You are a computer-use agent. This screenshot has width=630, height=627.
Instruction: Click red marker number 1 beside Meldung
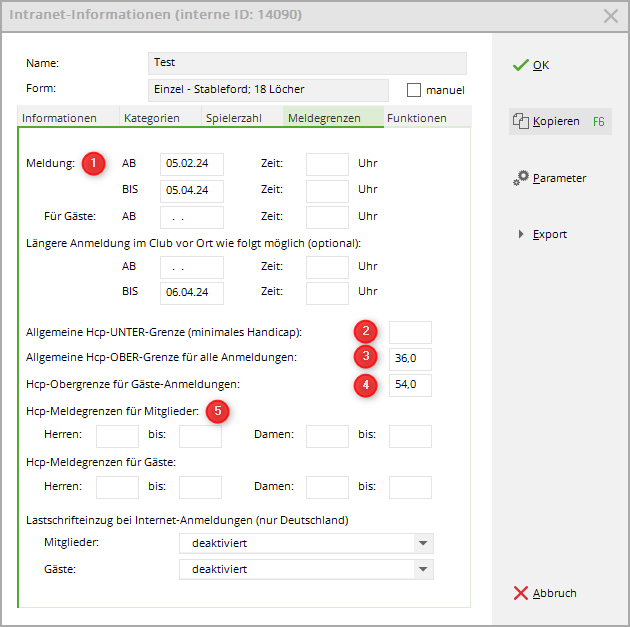[94, 164]
